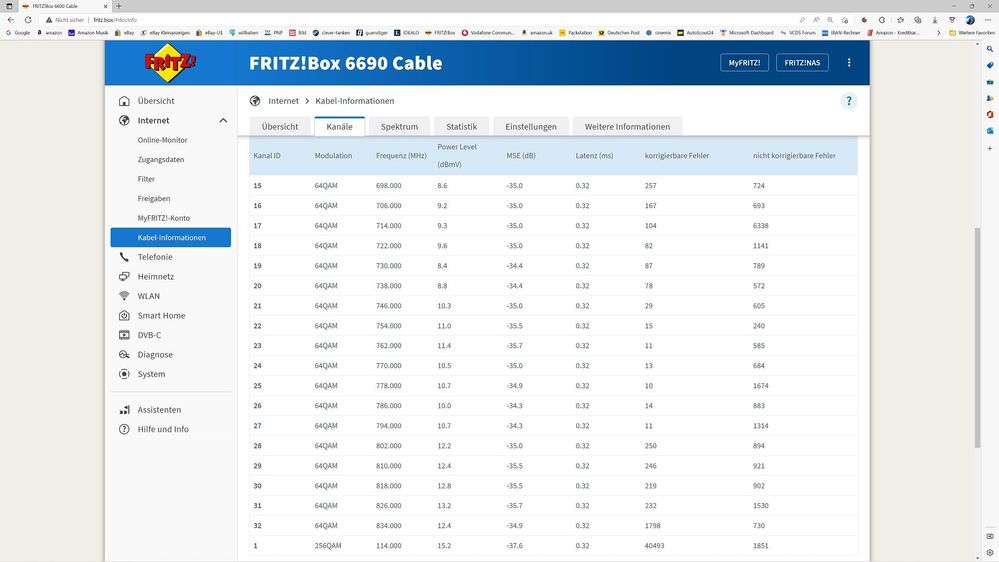999x562 pixels.
Task: Open Freigaben submenu item
Action: pos(154,198)
